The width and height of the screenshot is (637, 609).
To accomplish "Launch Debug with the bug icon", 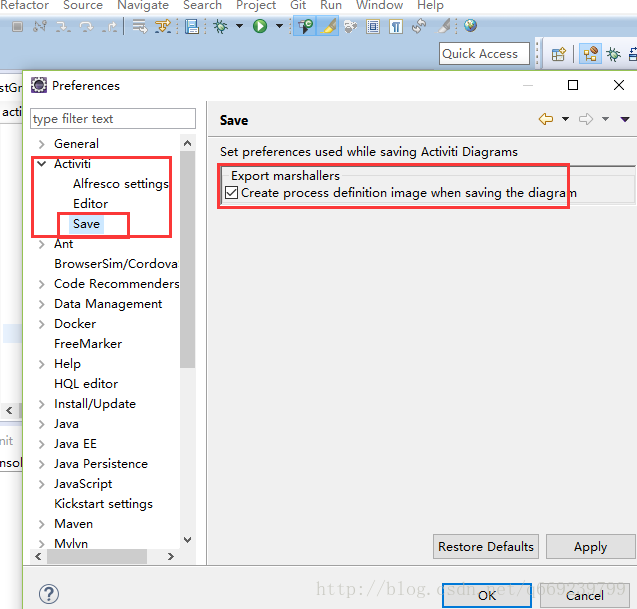I will click(221, 27).
